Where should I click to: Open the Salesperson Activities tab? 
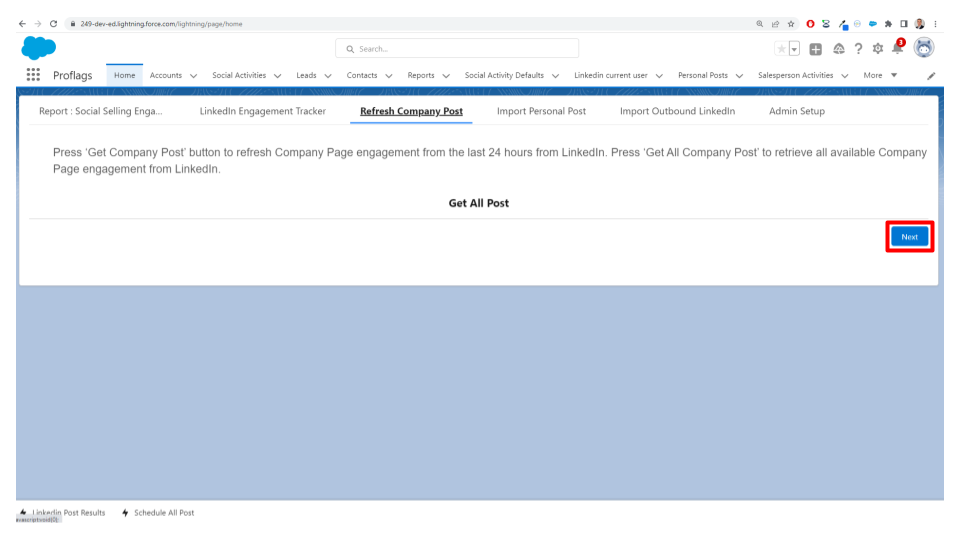(795, 75)
